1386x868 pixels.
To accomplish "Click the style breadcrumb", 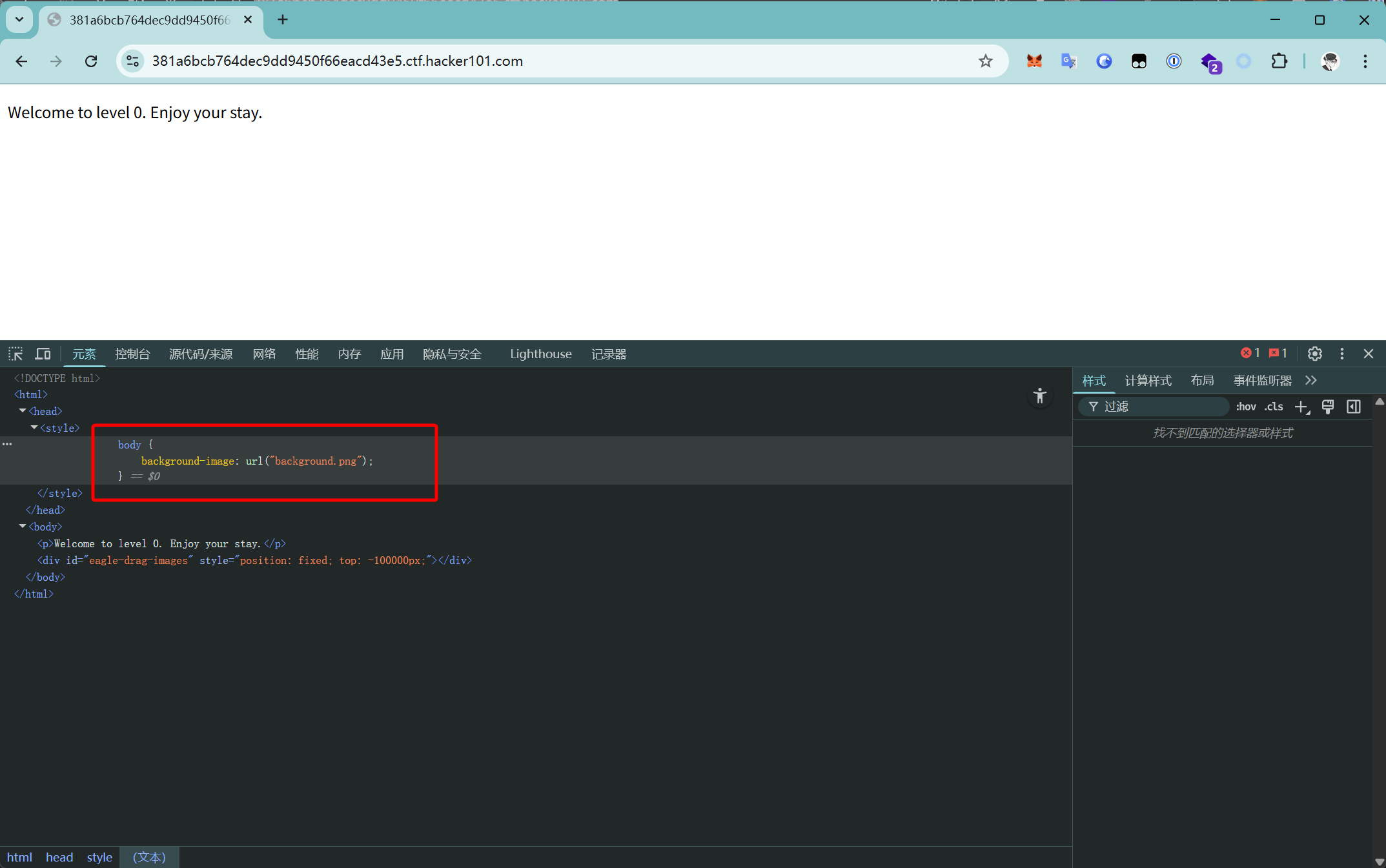I will click(x=99, y=857).
